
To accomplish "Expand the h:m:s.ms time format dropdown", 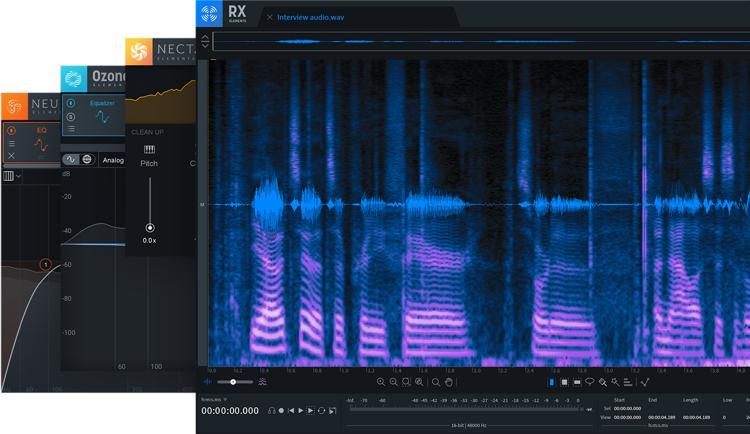I will (x=216, y=398).
